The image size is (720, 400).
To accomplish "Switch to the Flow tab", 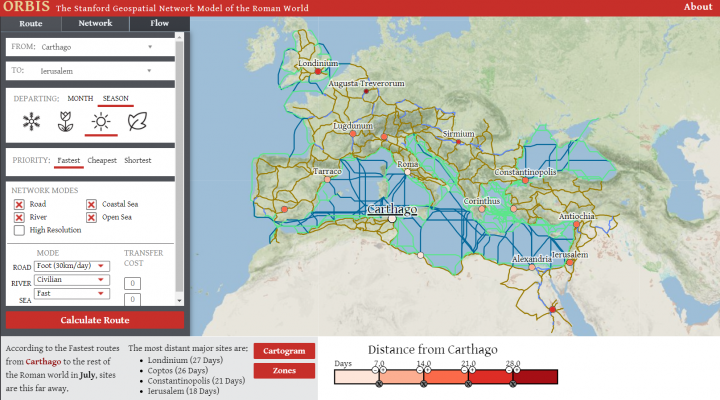I will [x=159, y=22].
